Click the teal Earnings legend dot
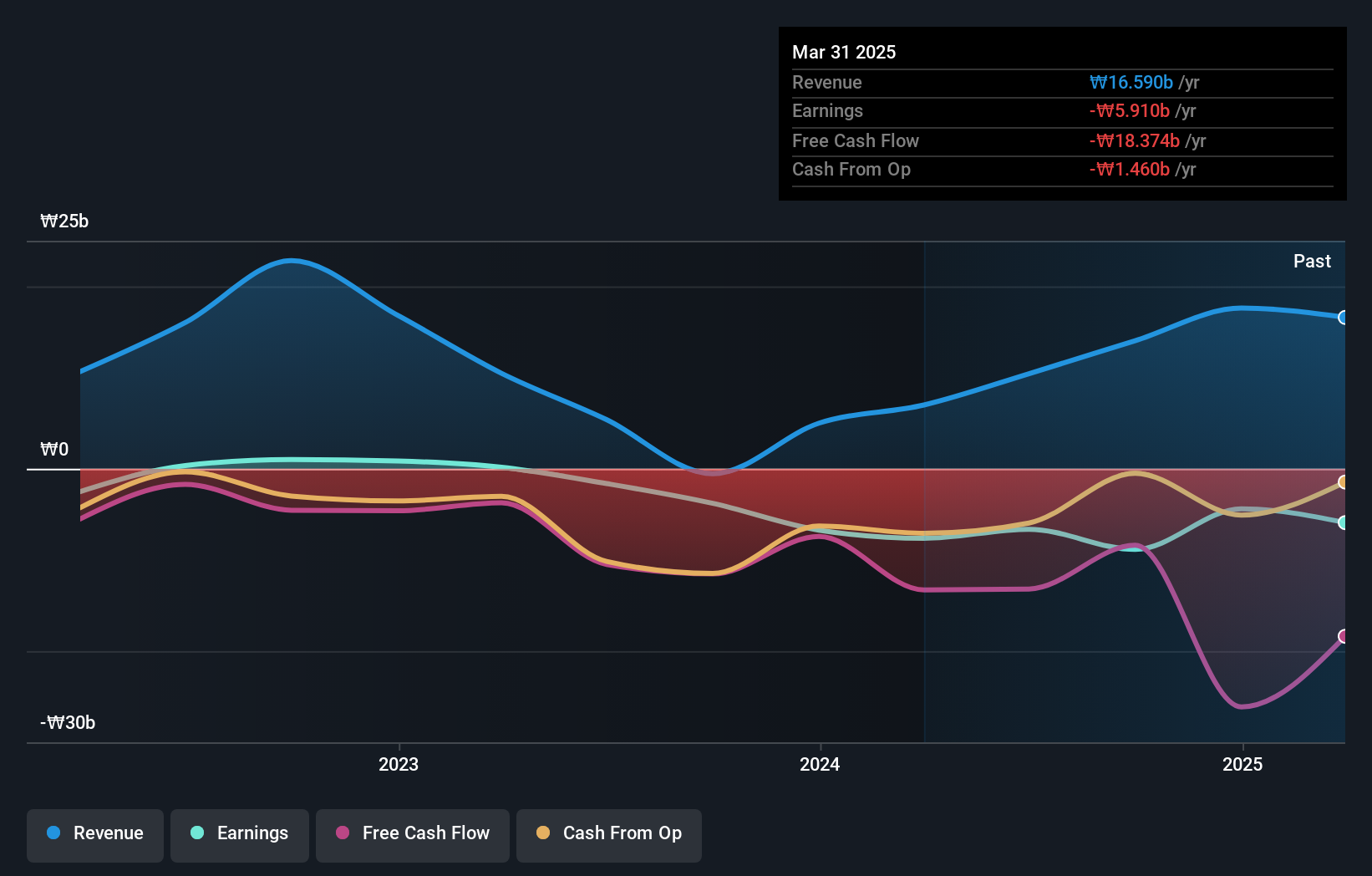Viewport: 1372px width, 876px height. click(197, 833)
